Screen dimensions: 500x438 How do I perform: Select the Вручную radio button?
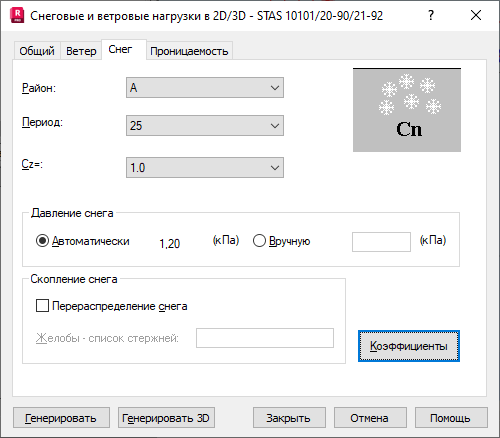point(259,241)
